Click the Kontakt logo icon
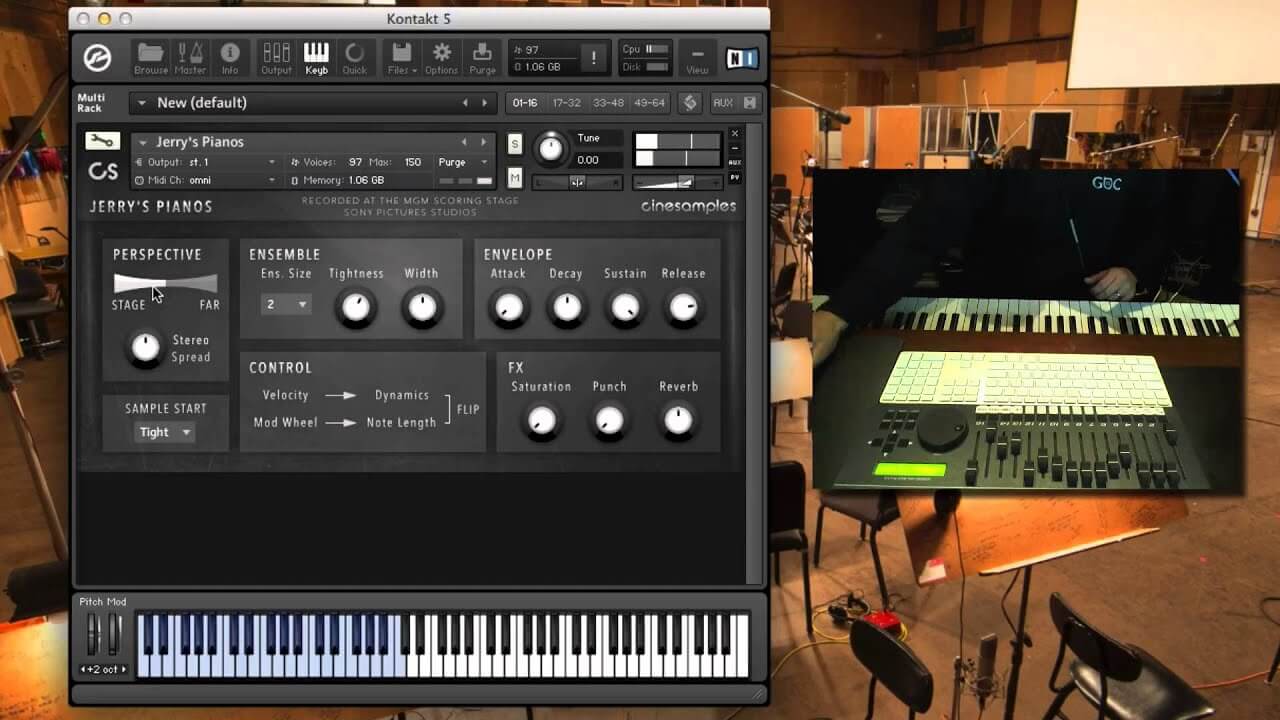1280x720 pixels. [x=98, y=57]
